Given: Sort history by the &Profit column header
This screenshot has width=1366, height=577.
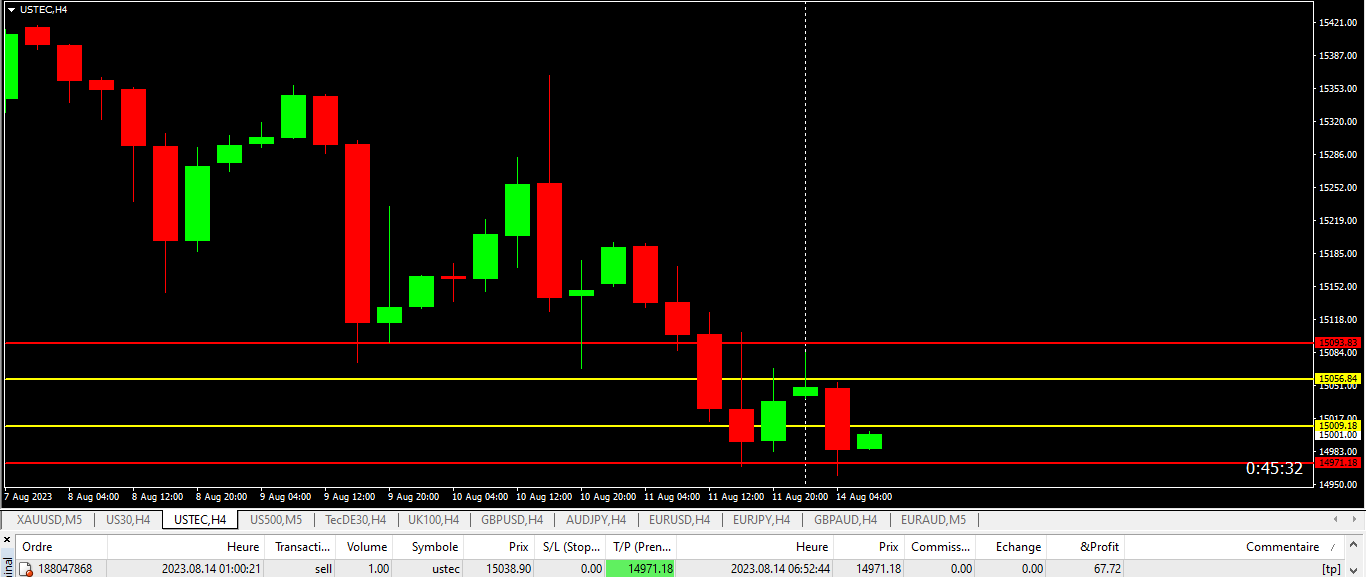Looking at the screenshot, I should (1100, 547).
